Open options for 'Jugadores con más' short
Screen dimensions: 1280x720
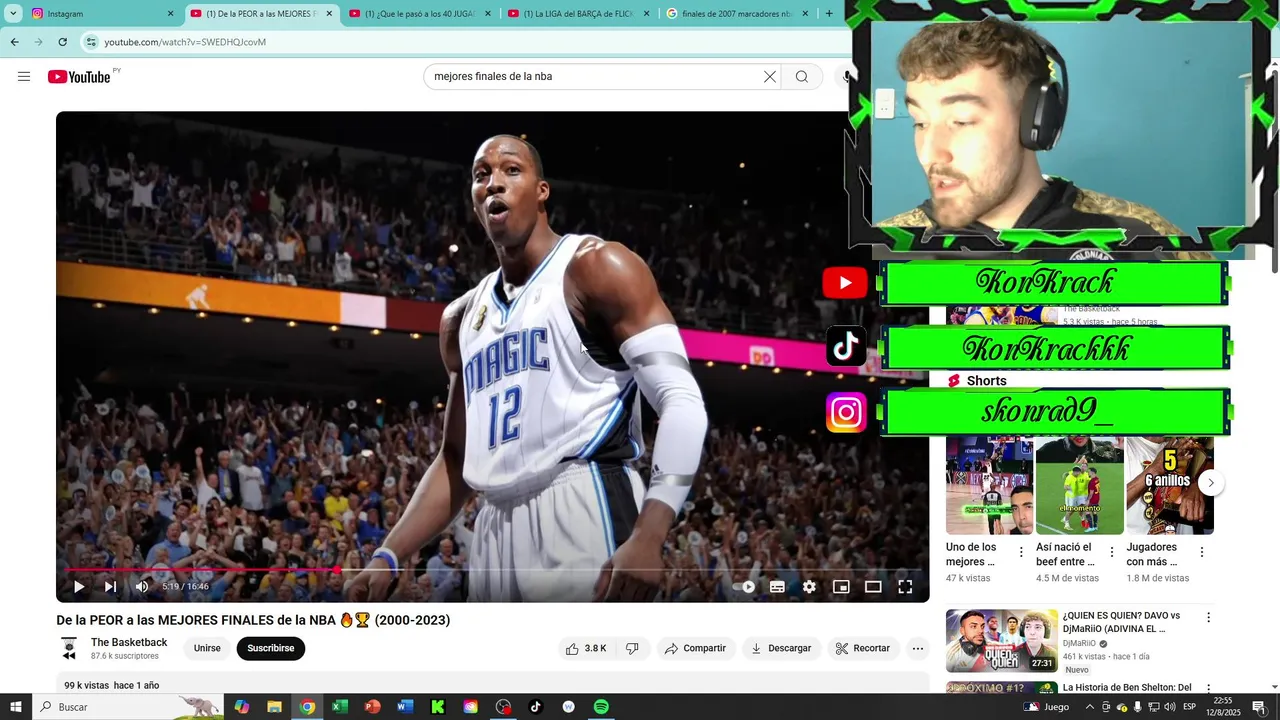click(x=1201, y=552)
